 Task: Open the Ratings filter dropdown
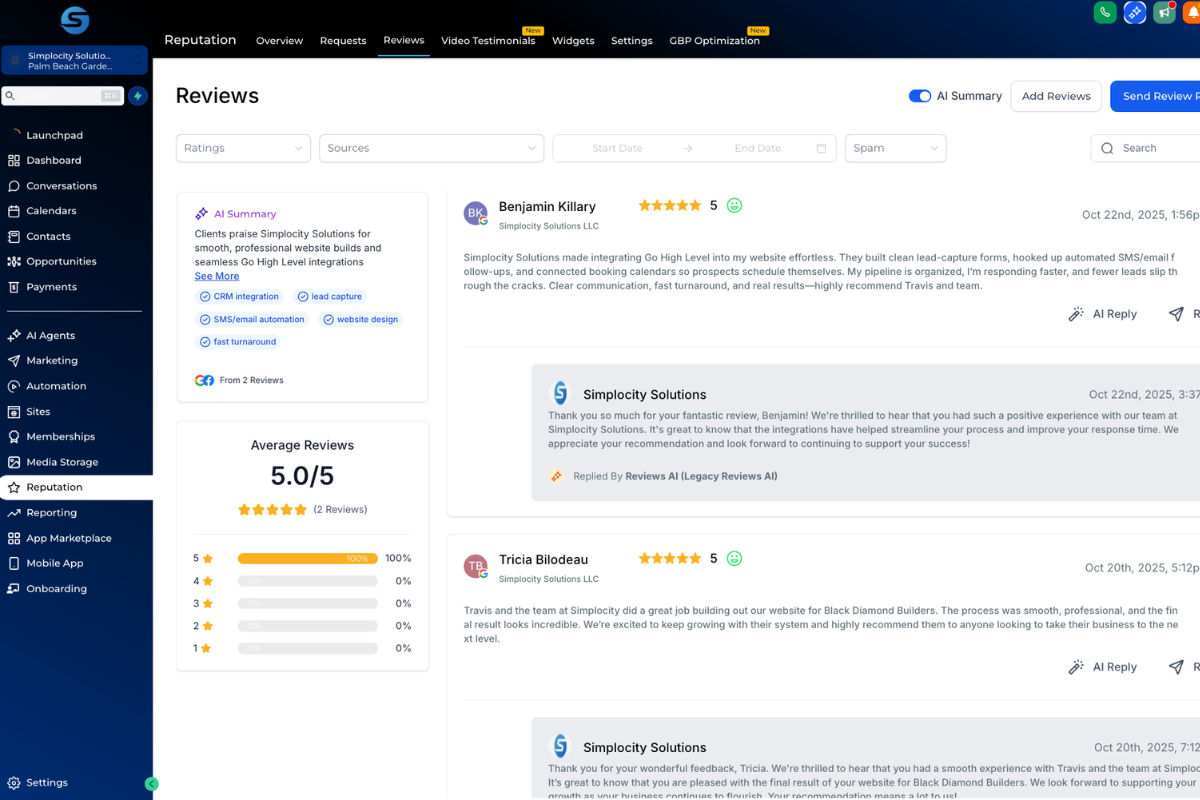(x=243, y=147)
